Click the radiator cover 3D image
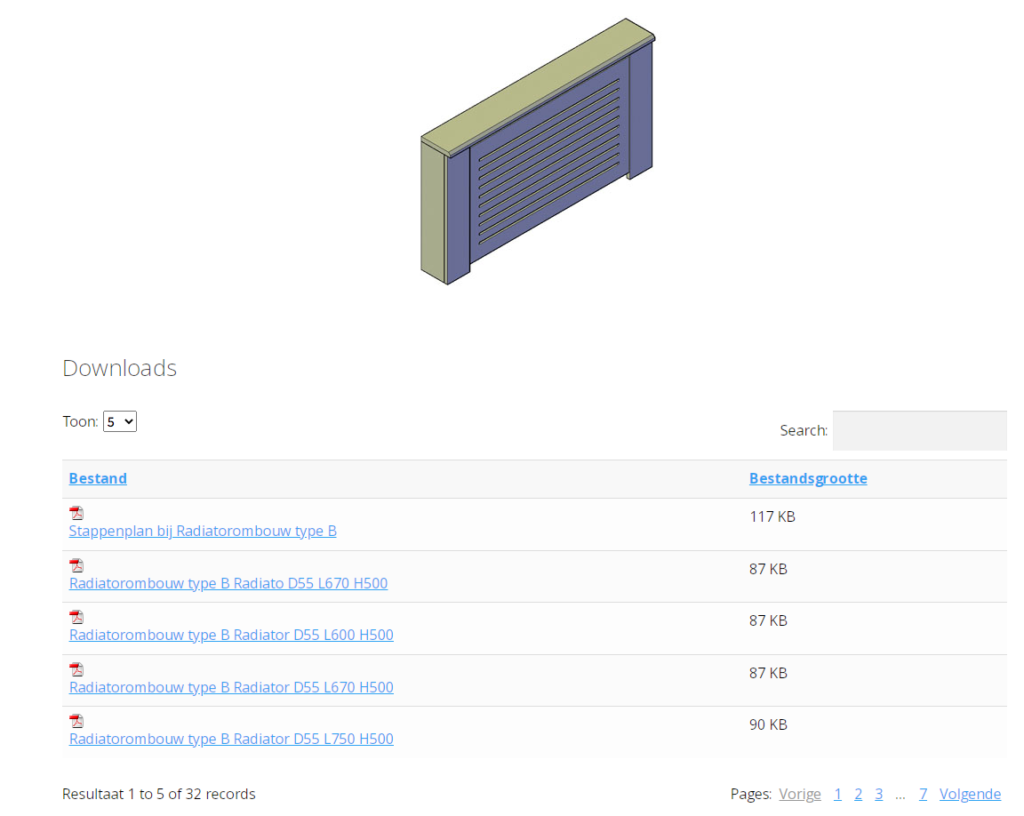 [537, 150]
